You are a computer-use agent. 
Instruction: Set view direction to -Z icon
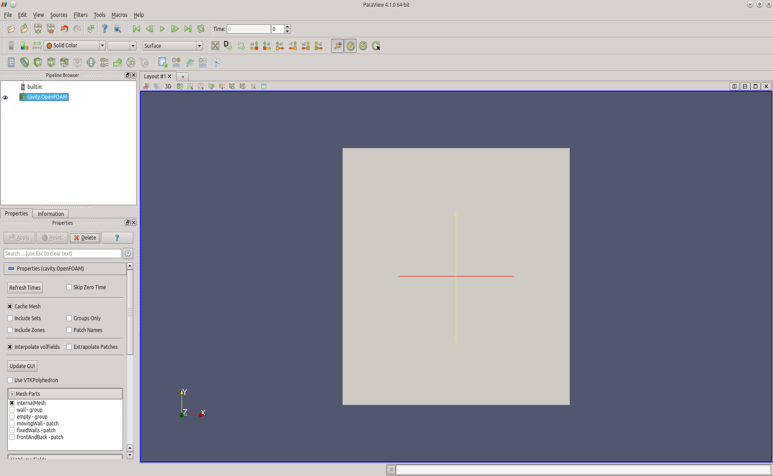pyautogui.click(x=318, y=46)
